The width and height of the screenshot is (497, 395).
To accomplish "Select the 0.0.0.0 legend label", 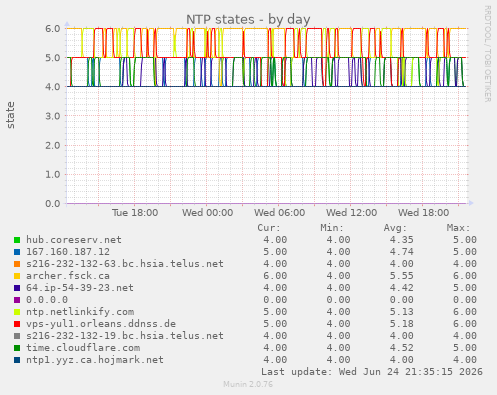I will 47,300.
